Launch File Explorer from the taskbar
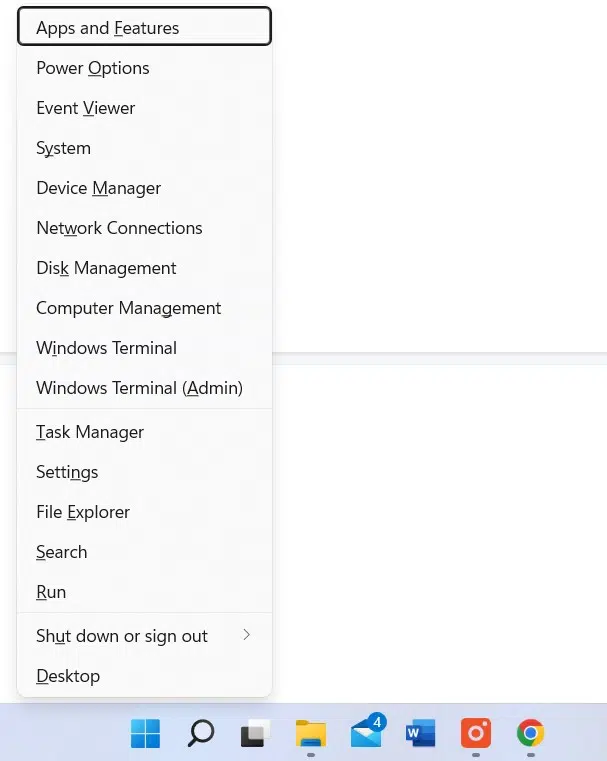Screen dimensions: 607x761 311,734
